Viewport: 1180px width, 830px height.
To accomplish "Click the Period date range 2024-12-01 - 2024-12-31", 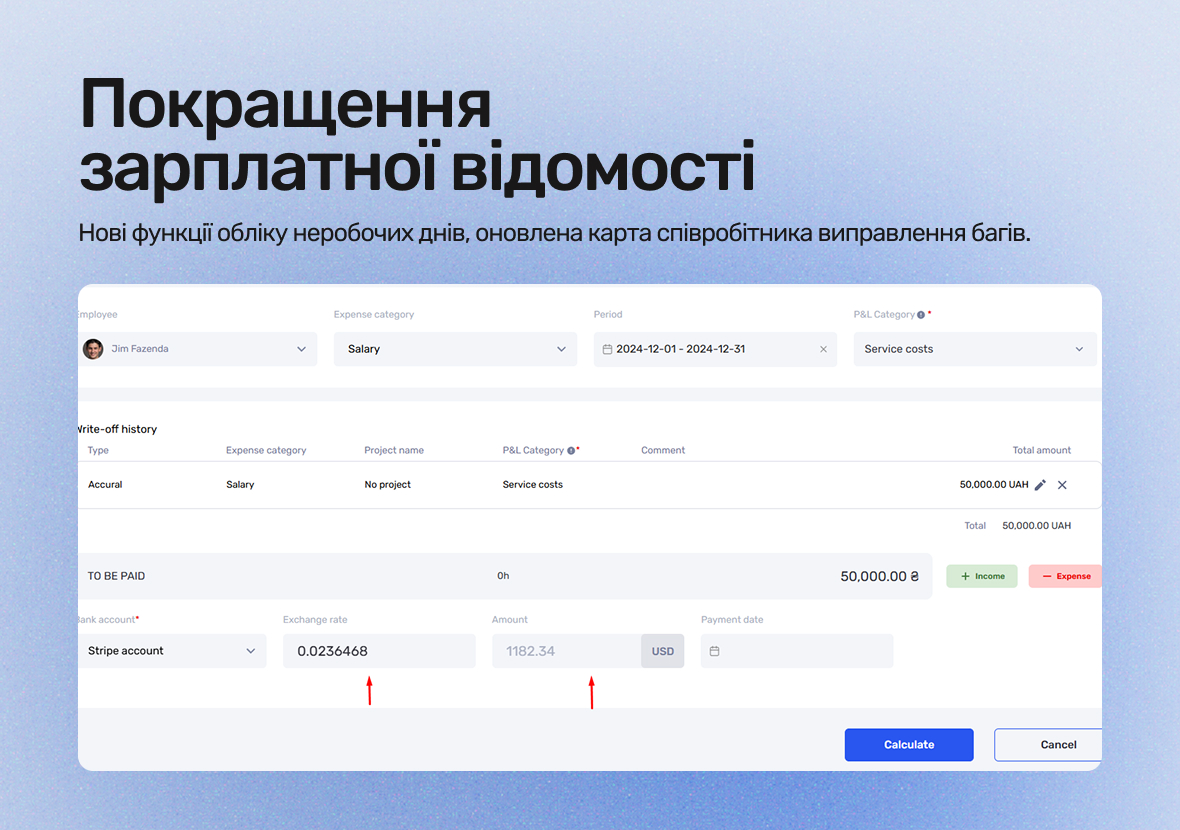I will [x=680, y=349].
